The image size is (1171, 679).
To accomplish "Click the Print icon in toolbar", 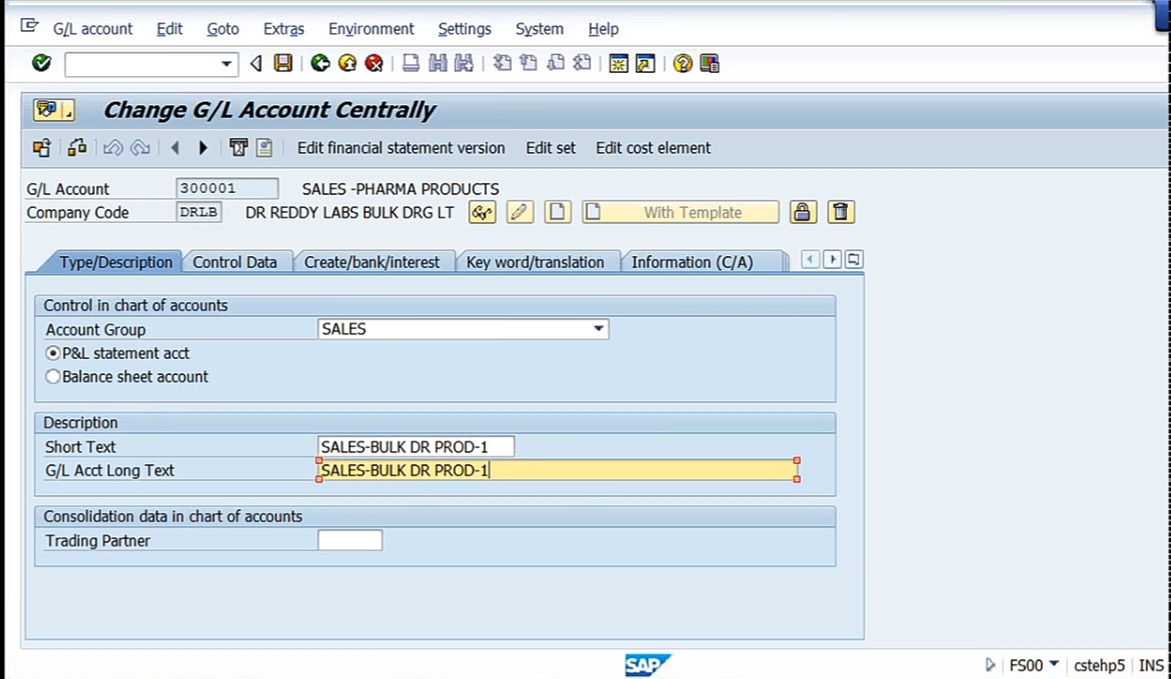I will coord(411,63).
